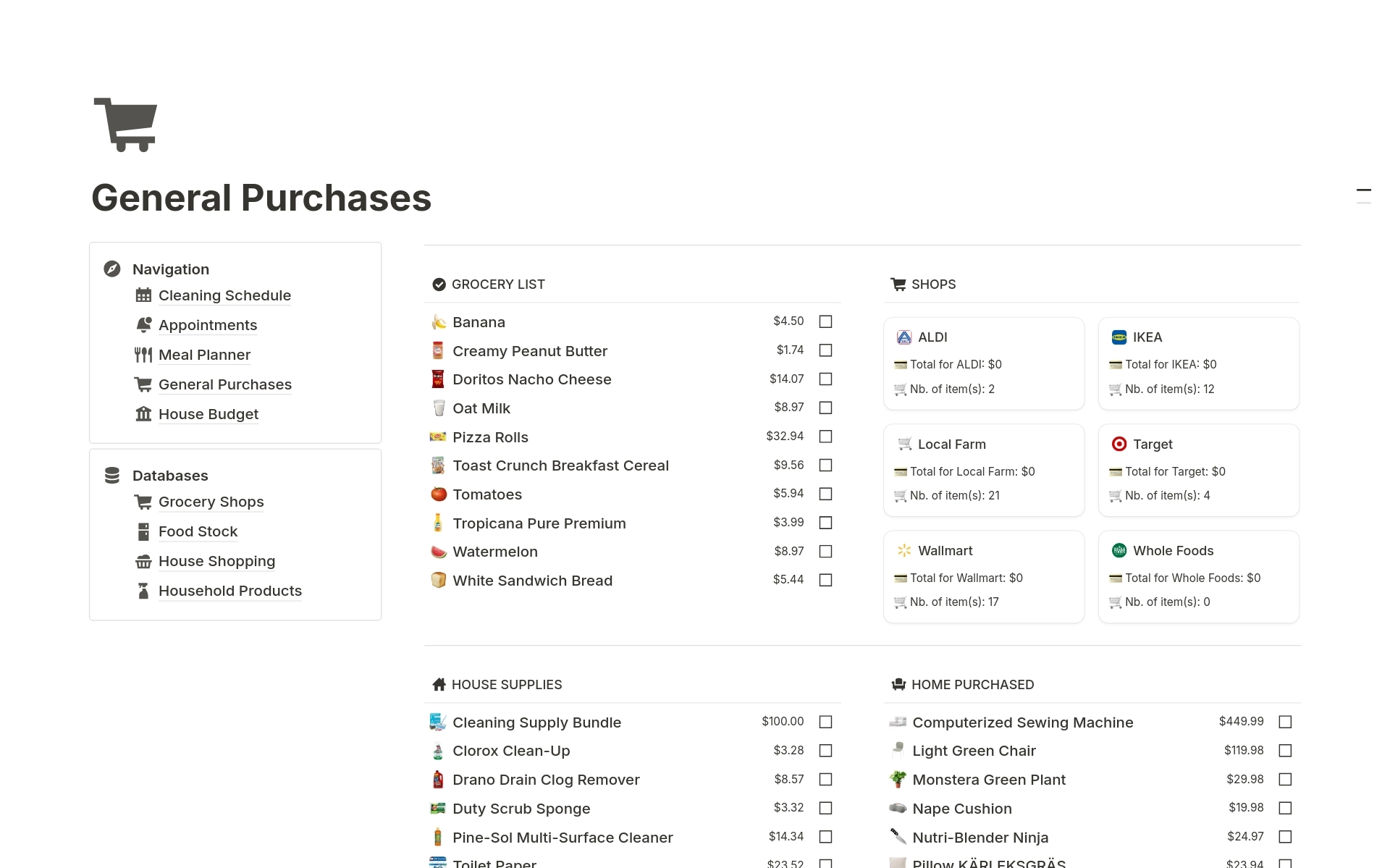Go to the Appointments page
The width and height of the screenshot is (1390, 868).
pos(208,325)
